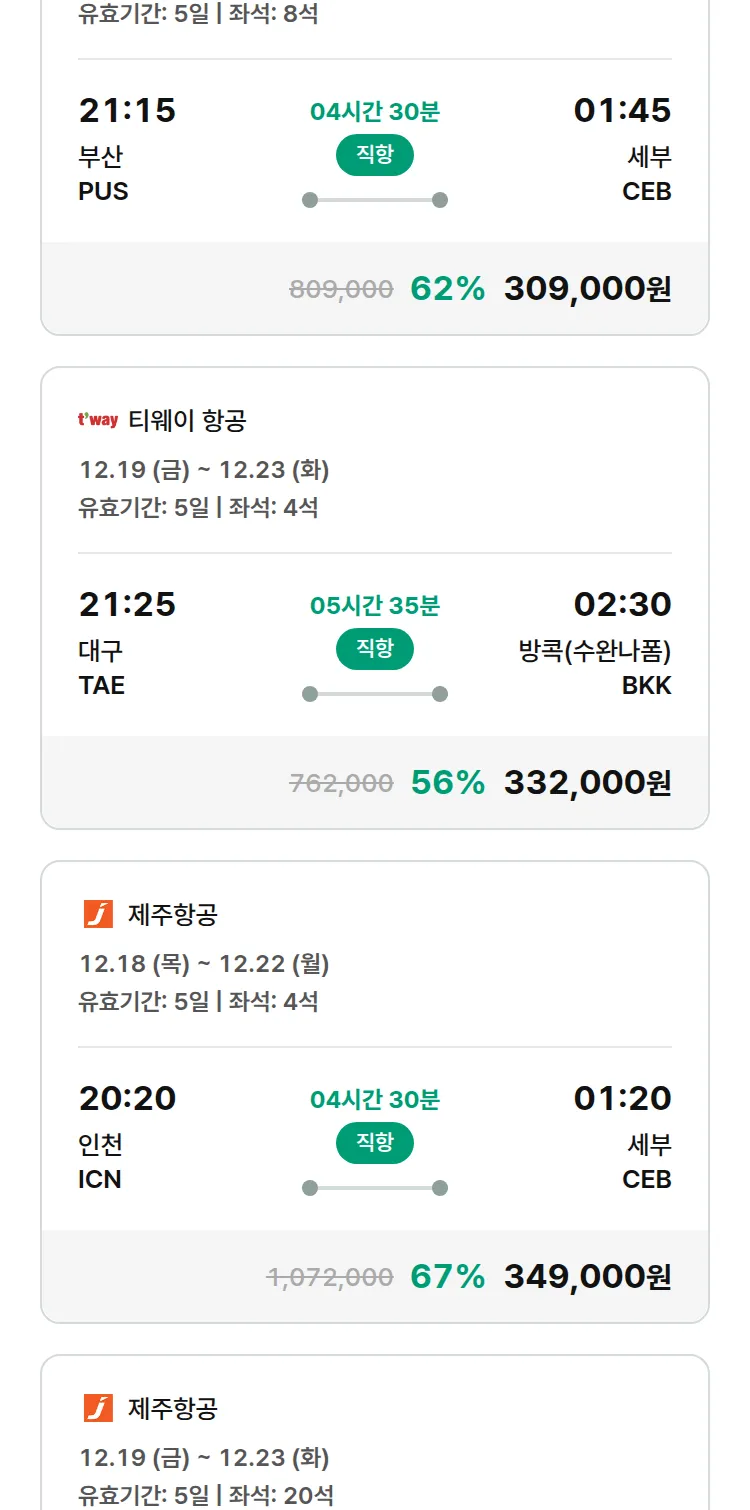Tap the 직항 badge on the Incheon–Cebu flight
The width and height of the screenshot is (750, 1510).
[374, 1143]
